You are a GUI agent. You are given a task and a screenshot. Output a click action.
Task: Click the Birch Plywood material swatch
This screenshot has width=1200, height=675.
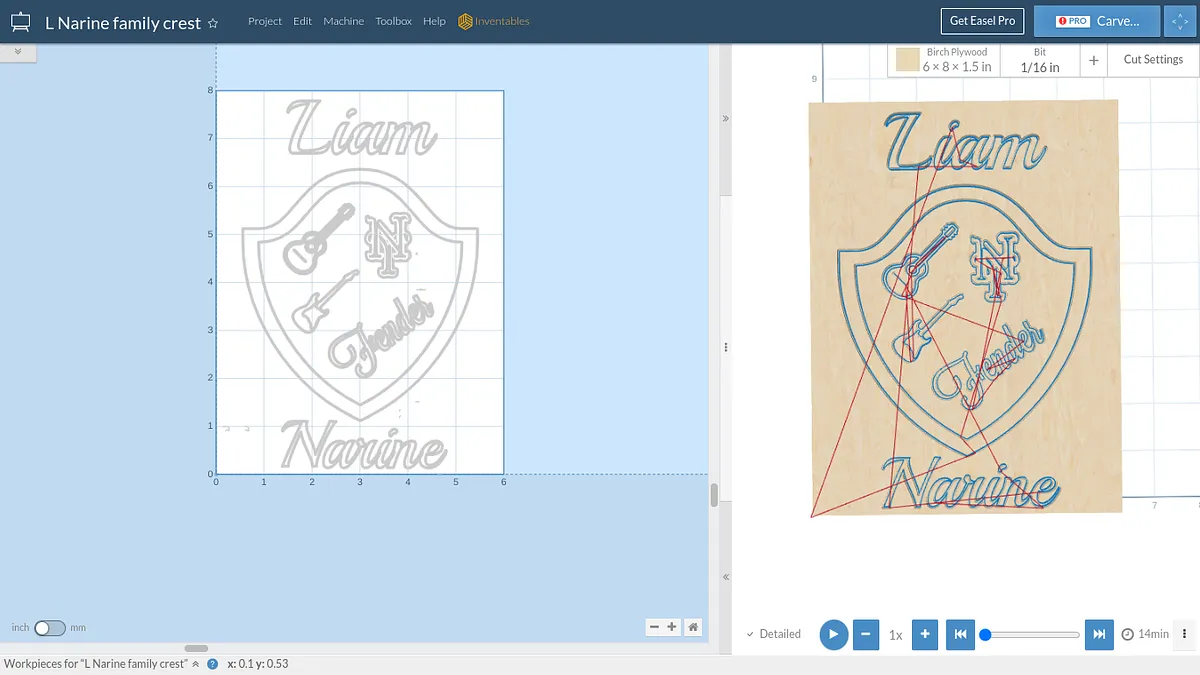point(908,60)
